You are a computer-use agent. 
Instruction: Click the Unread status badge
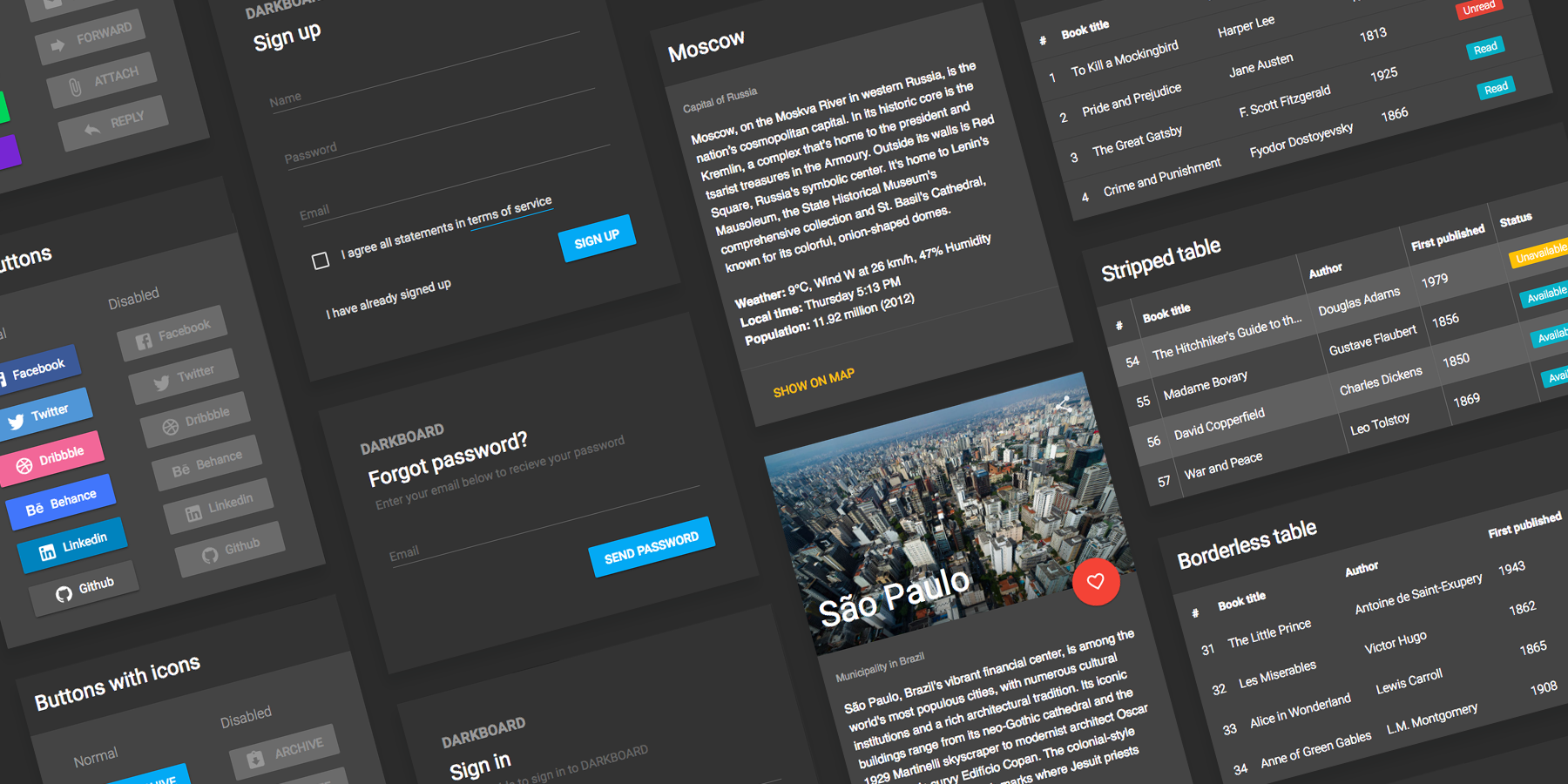tap(1478, 8)
